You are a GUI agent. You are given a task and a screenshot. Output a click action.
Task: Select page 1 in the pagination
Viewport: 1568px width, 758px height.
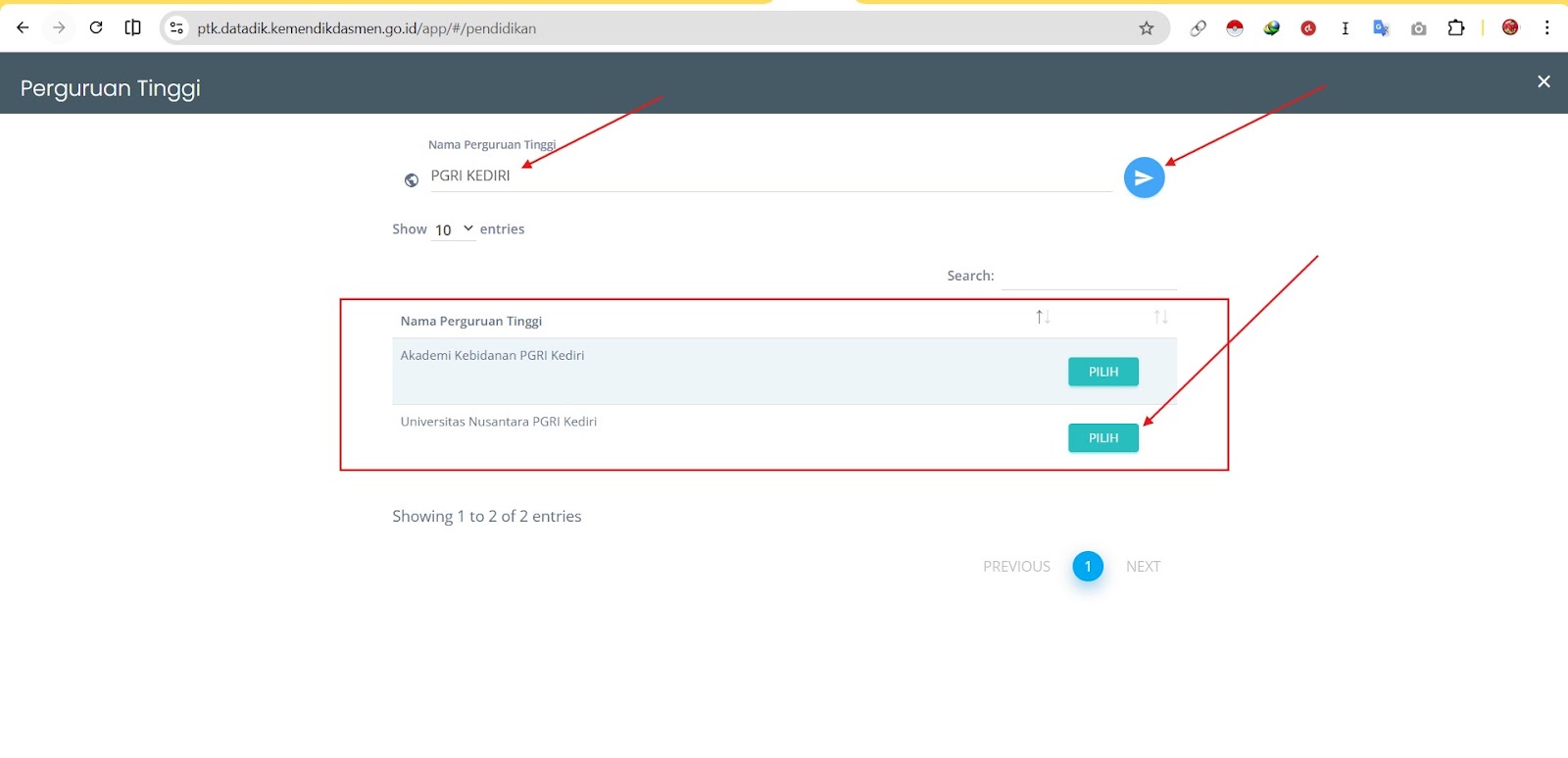point(1088,566)
